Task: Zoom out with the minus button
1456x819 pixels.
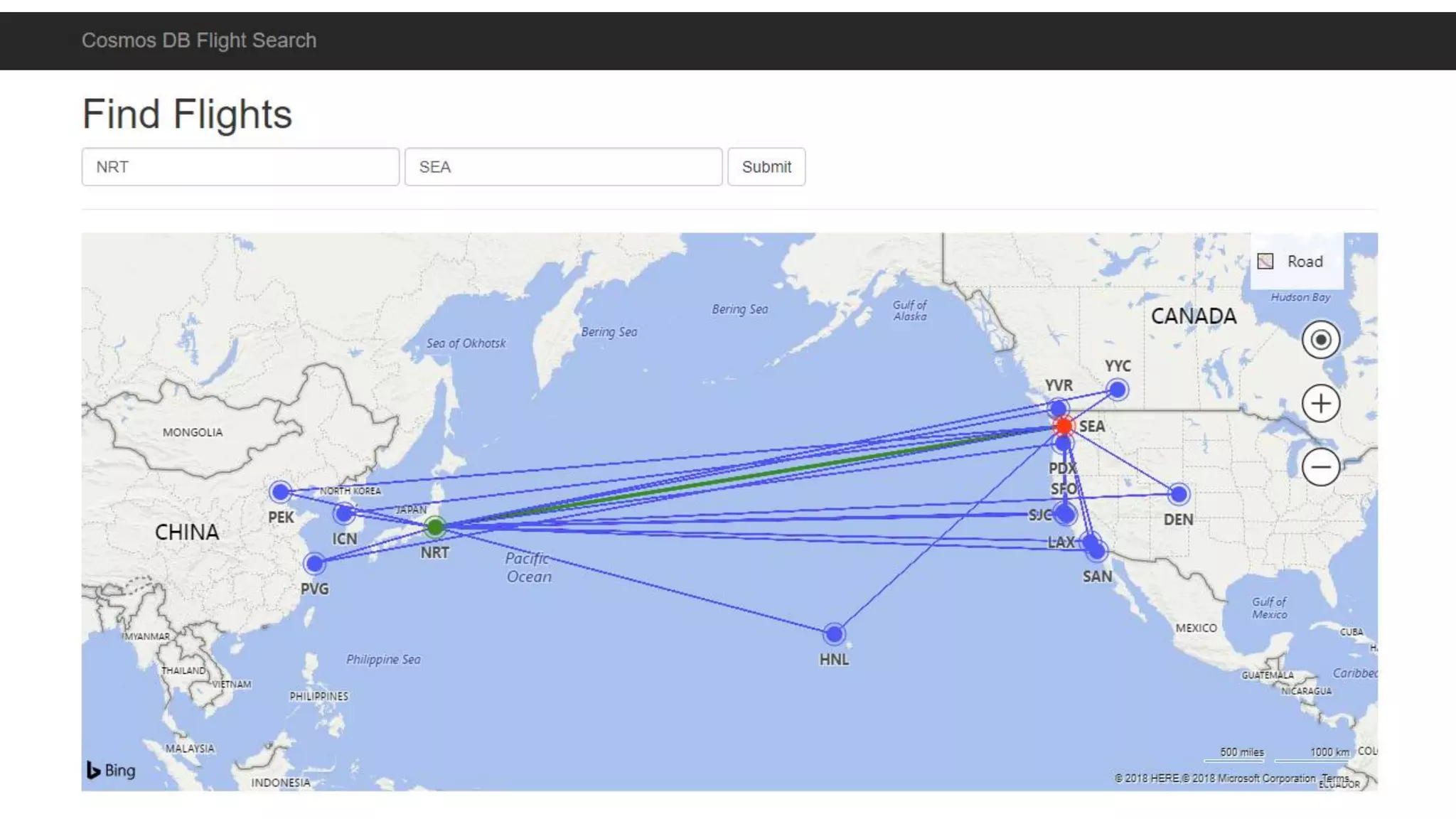Action: click(1320, 467)
